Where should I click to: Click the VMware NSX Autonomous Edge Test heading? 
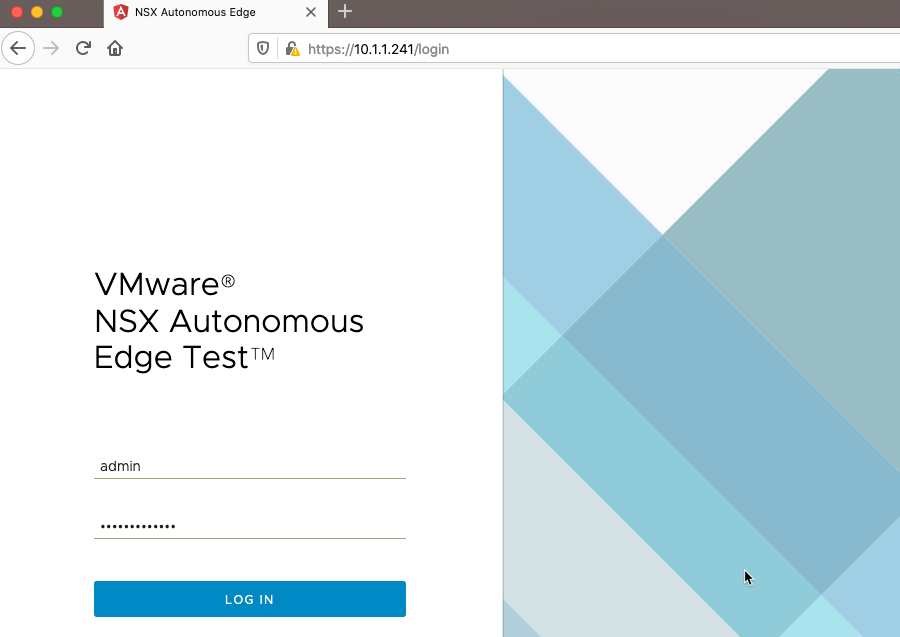(x=229, y=321)
